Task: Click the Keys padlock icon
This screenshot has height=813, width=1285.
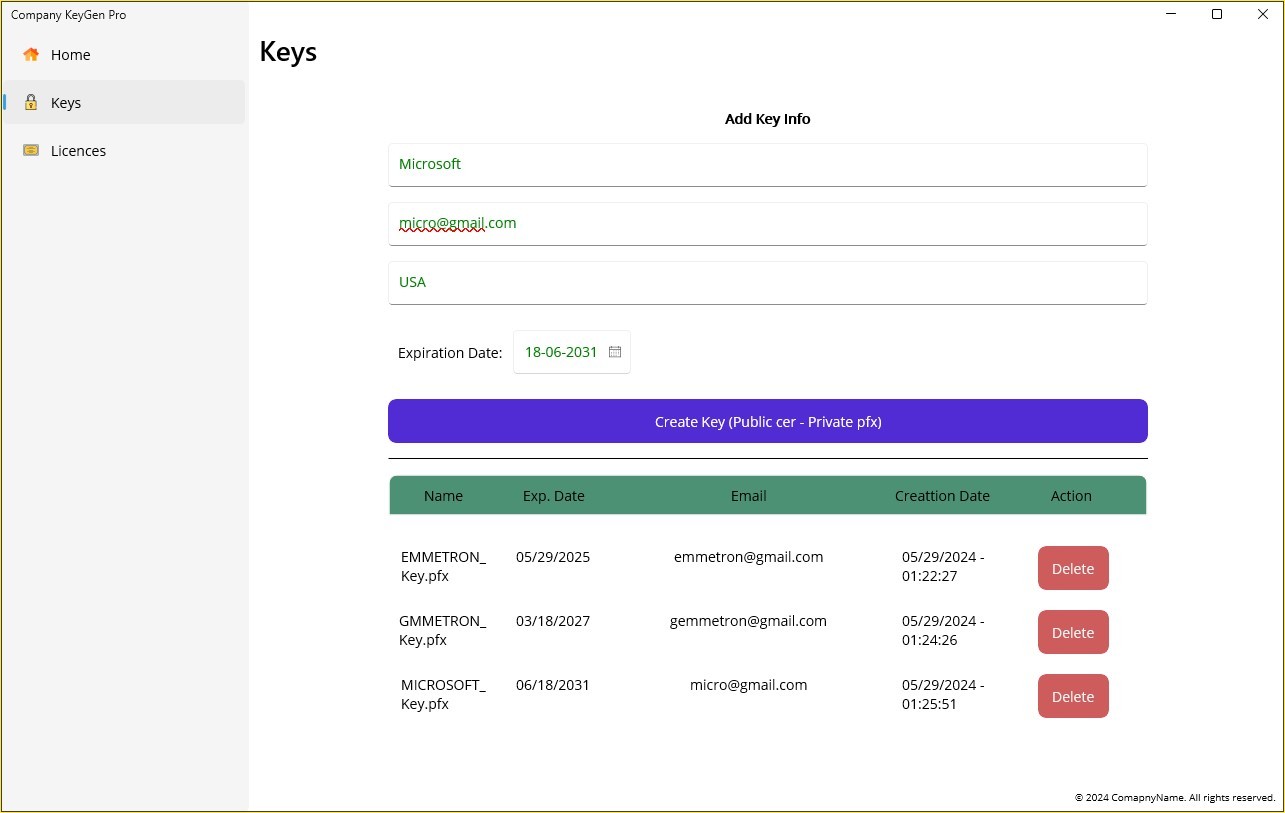Action: 31,102
